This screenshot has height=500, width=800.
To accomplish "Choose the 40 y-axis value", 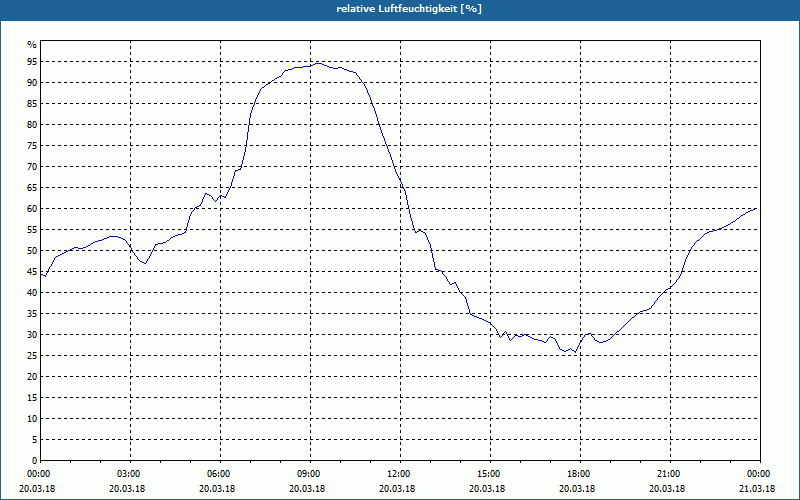I will click(32, 292).
